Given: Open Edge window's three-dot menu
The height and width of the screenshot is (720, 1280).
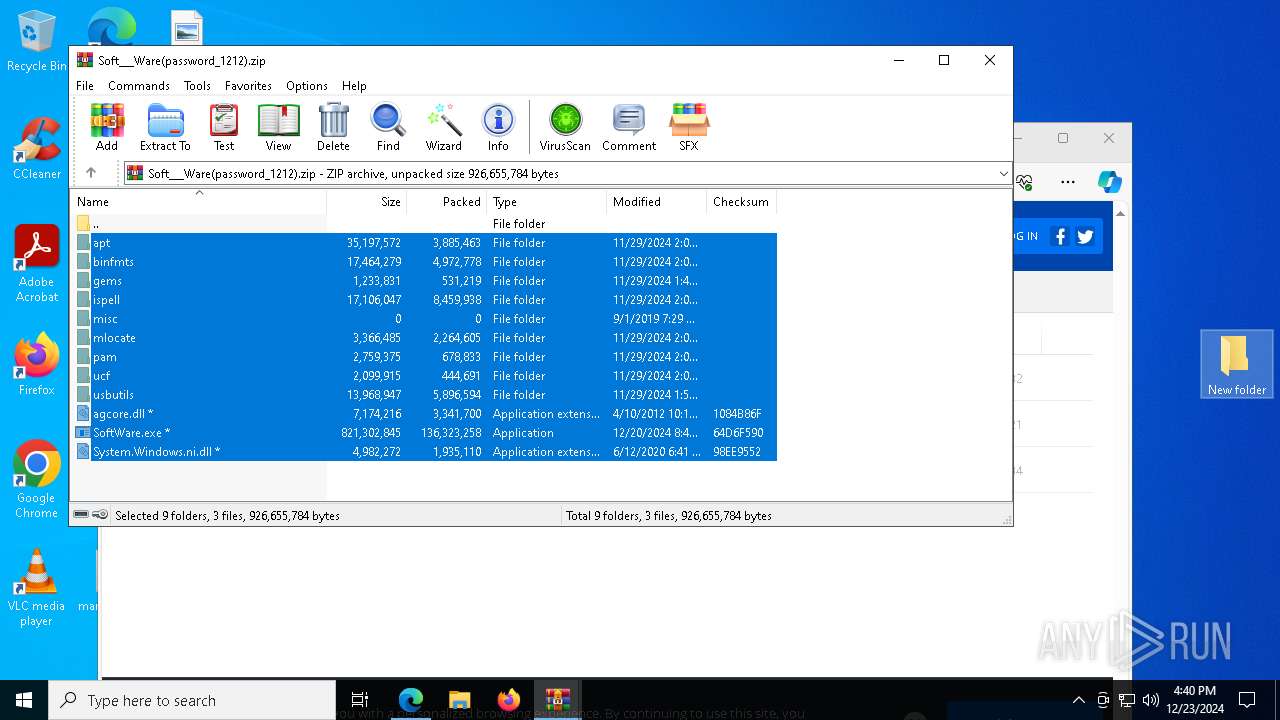Looking at the screenshot, I should (1068, 182).
